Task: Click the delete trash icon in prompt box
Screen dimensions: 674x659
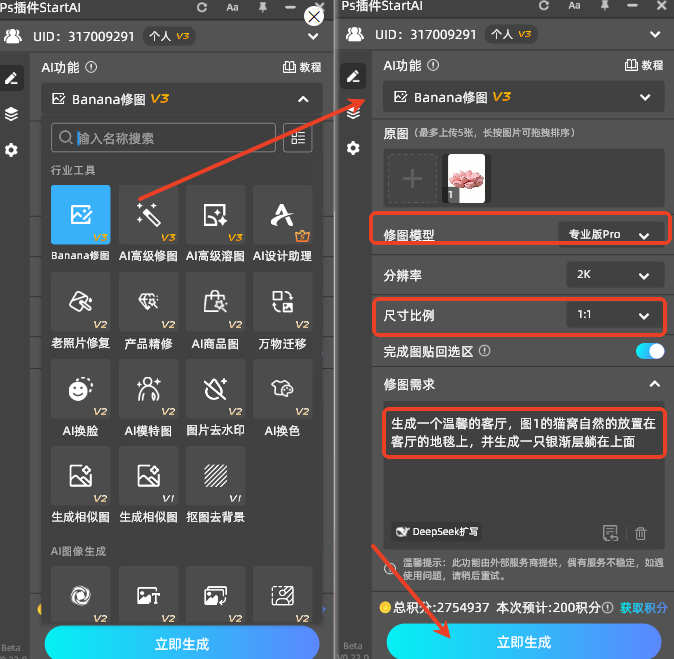Action: pyautogui.click(x=640, y=533)
